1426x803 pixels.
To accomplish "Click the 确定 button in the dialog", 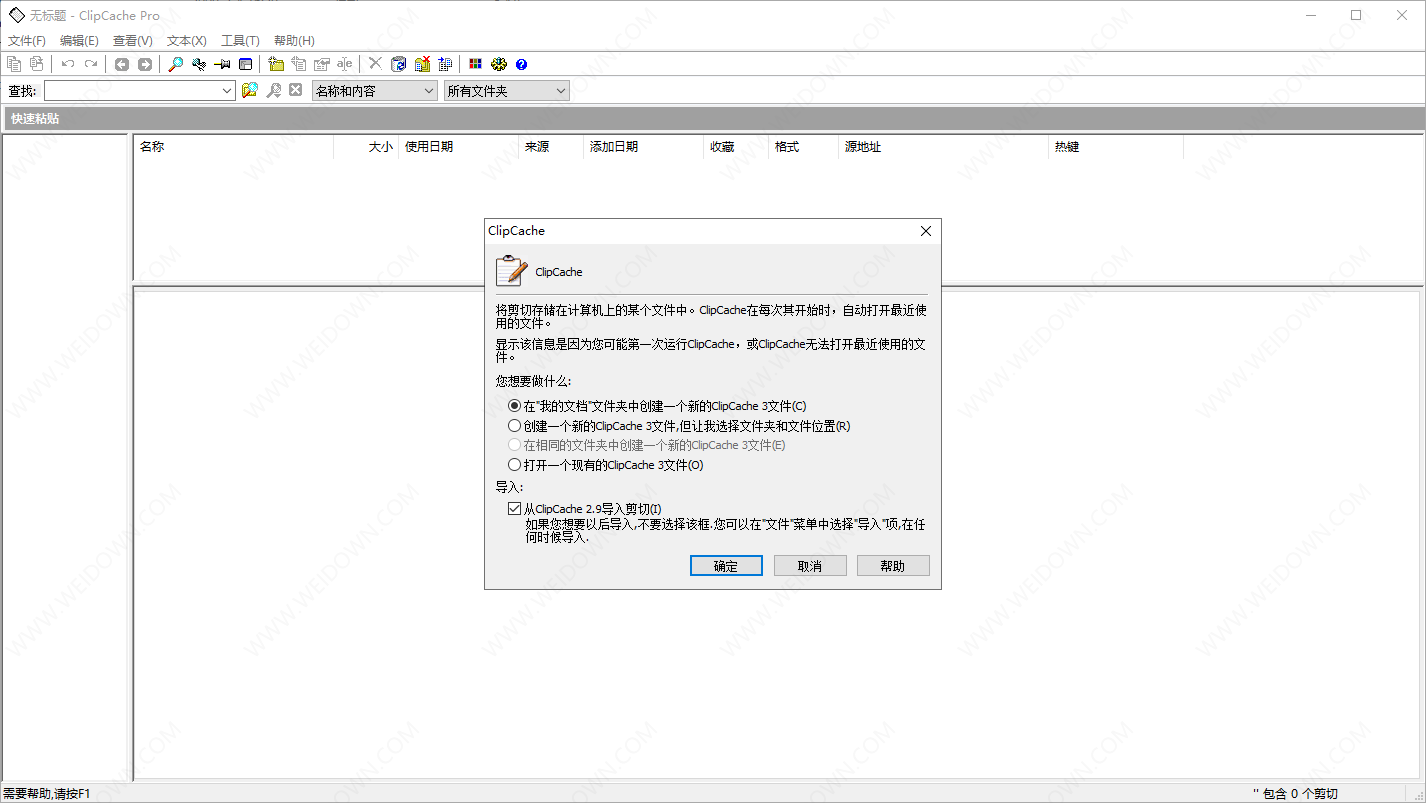I will (726, 566).
